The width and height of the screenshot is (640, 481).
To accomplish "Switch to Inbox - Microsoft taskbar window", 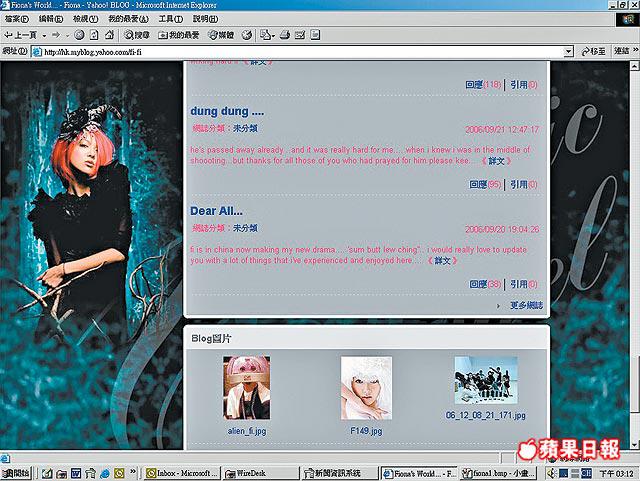I will (x=182, y=474).
